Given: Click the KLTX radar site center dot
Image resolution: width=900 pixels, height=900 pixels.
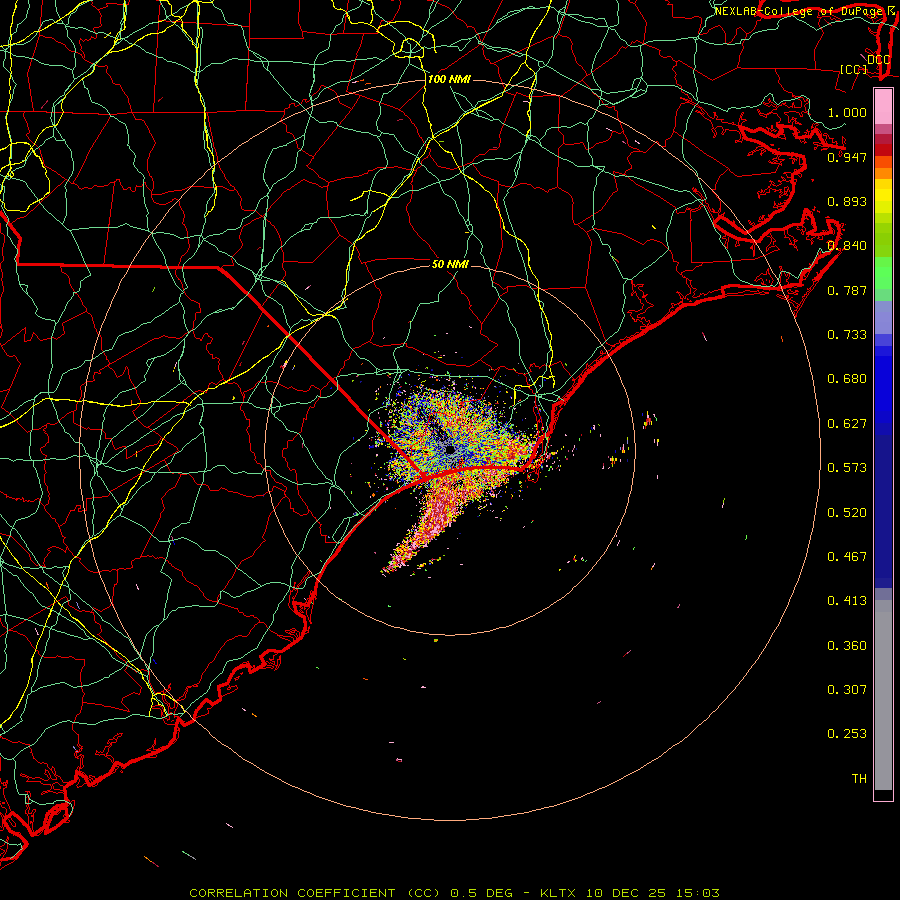Looking at the screenshot, I should pyautogui.click(x=450, y=449).
